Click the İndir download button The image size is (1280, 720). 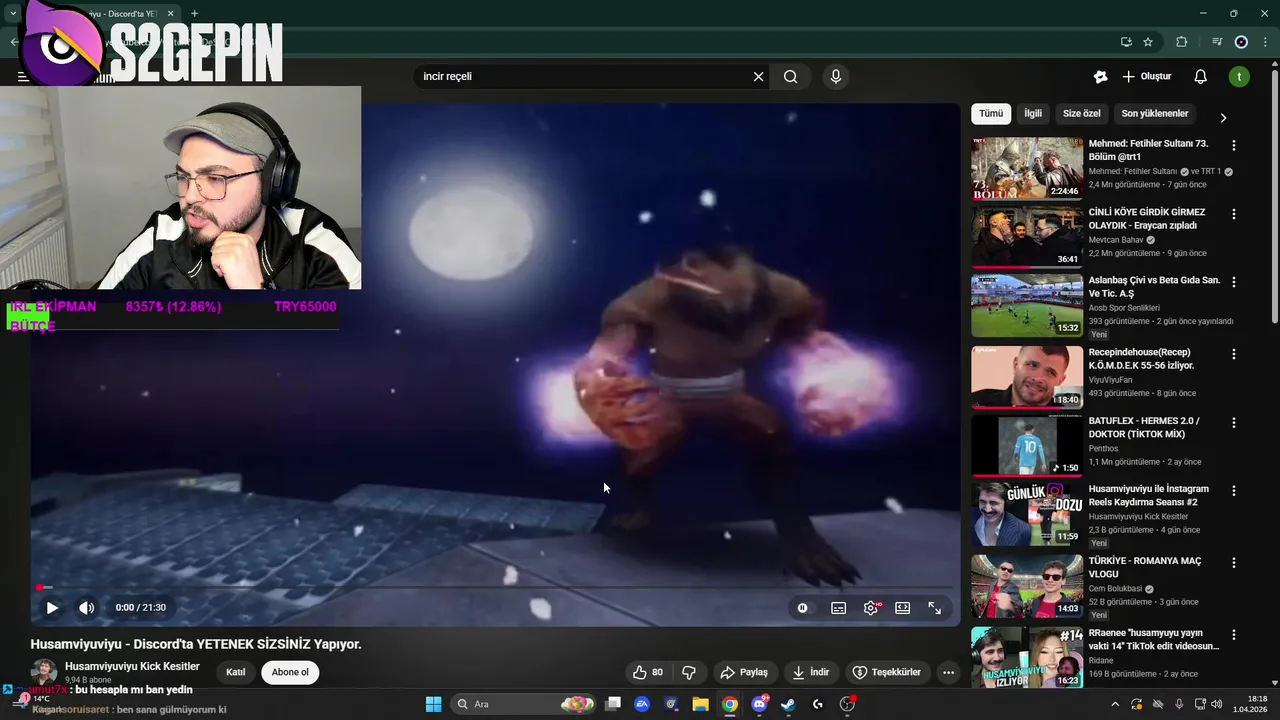[x=812, y=672]
